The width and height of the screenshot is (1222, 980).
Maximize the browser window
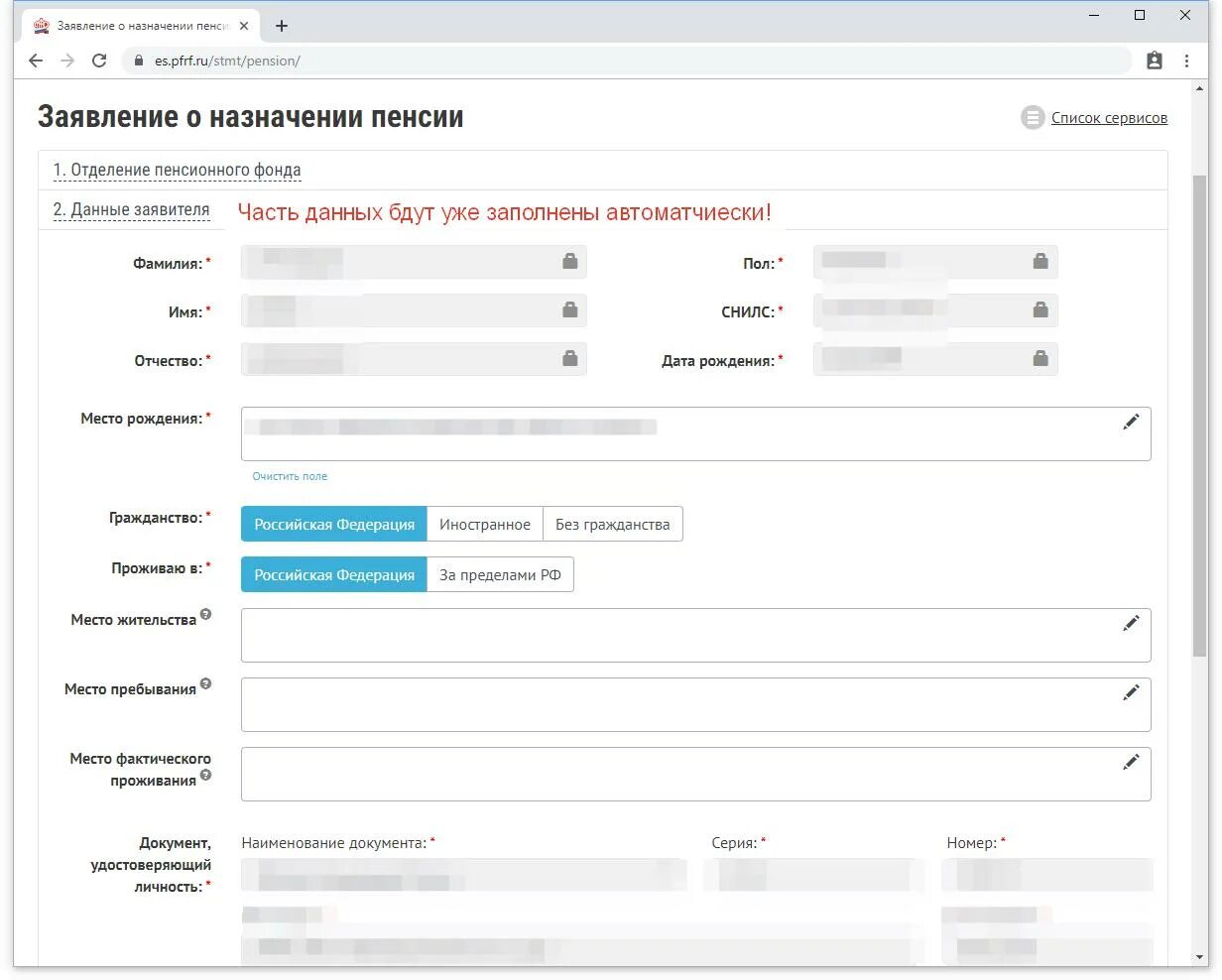(1140, 15)
